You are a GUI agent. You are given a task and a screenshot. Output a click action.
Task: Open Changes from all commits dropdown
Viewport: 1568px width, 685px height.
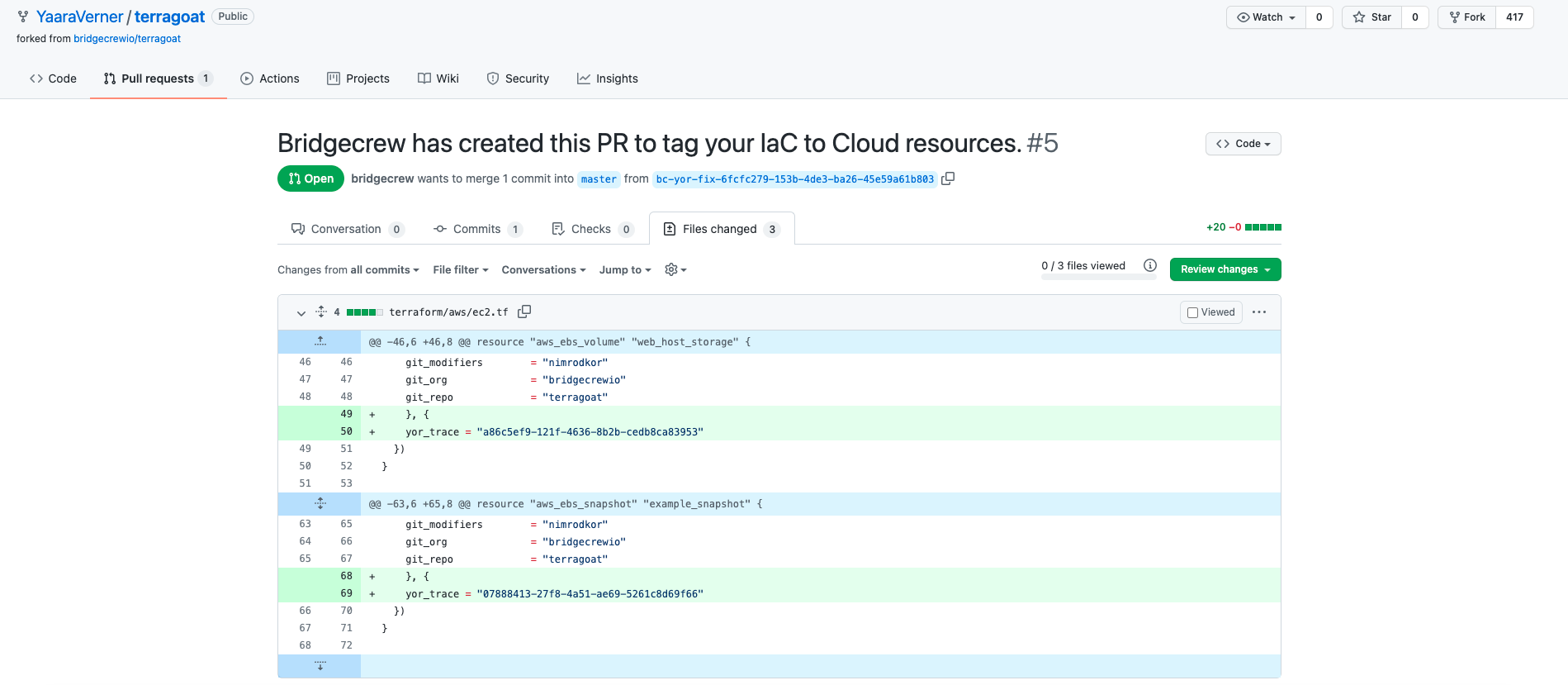[x=348, y=269]
